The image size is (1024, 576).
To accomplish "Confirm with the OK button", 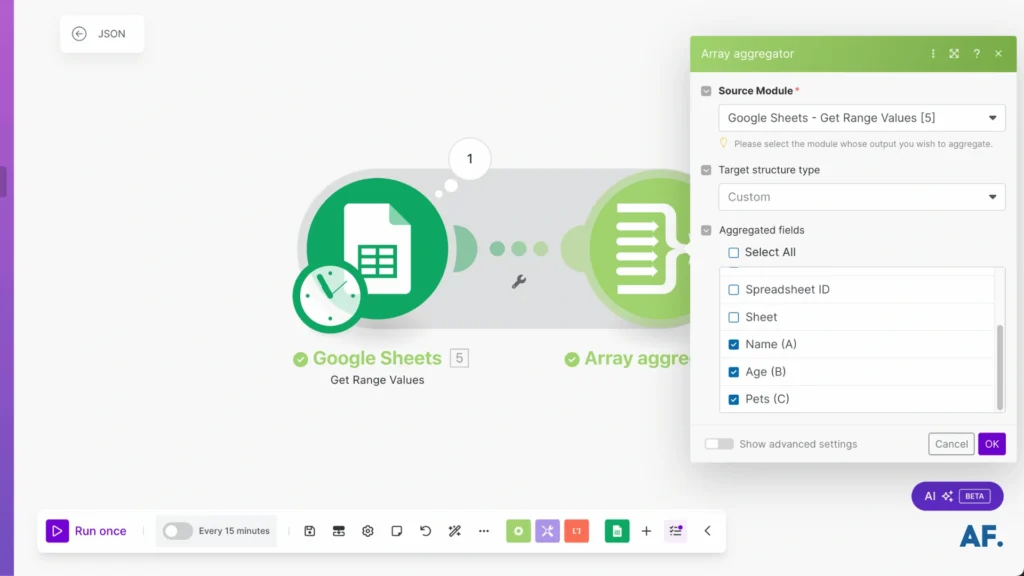I will pyautogui.click(x=991, y=444).
